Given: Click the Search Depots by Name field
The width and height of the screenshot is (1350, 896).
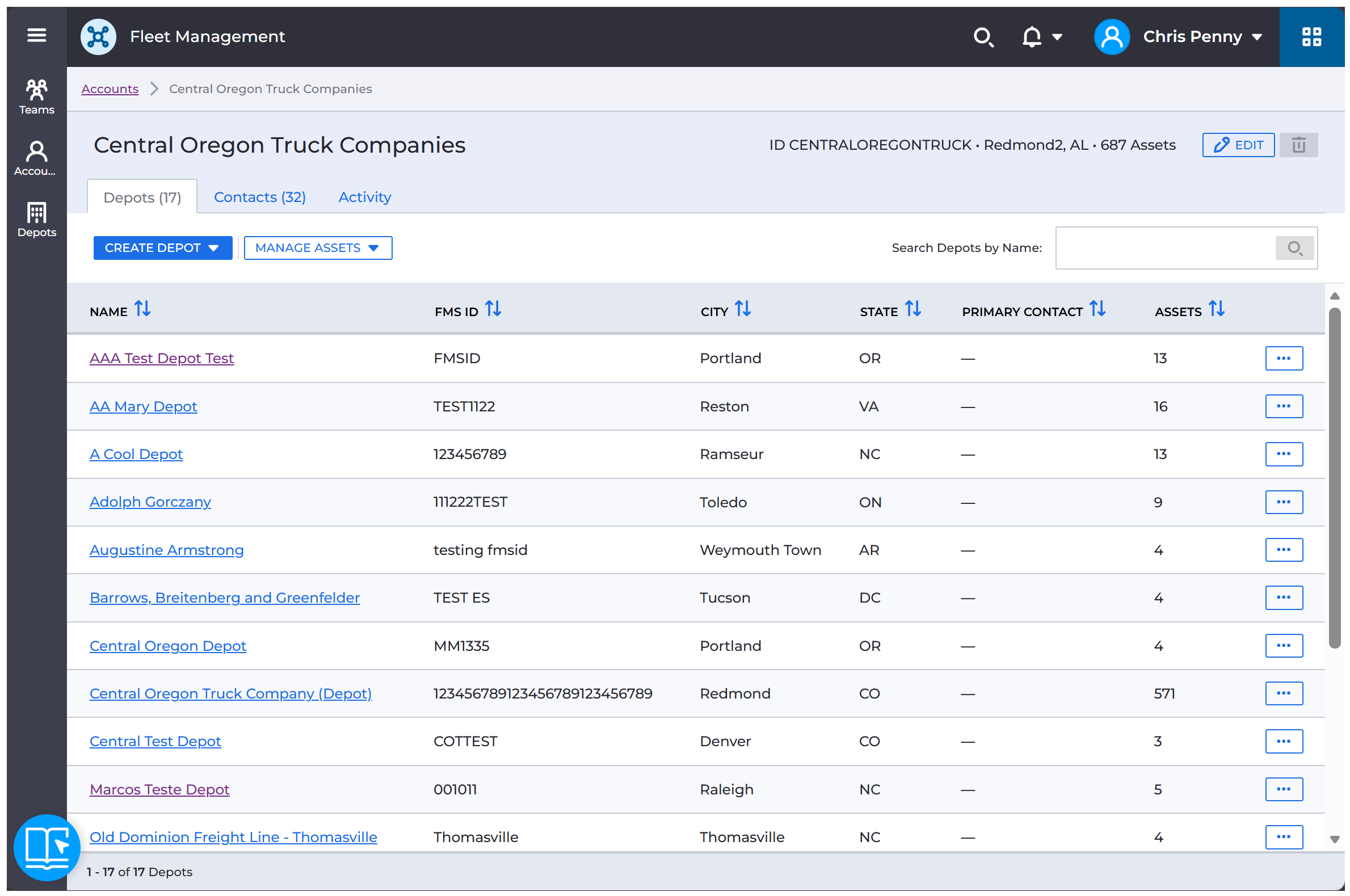Looking at the screenshot, I should 1166,248.
